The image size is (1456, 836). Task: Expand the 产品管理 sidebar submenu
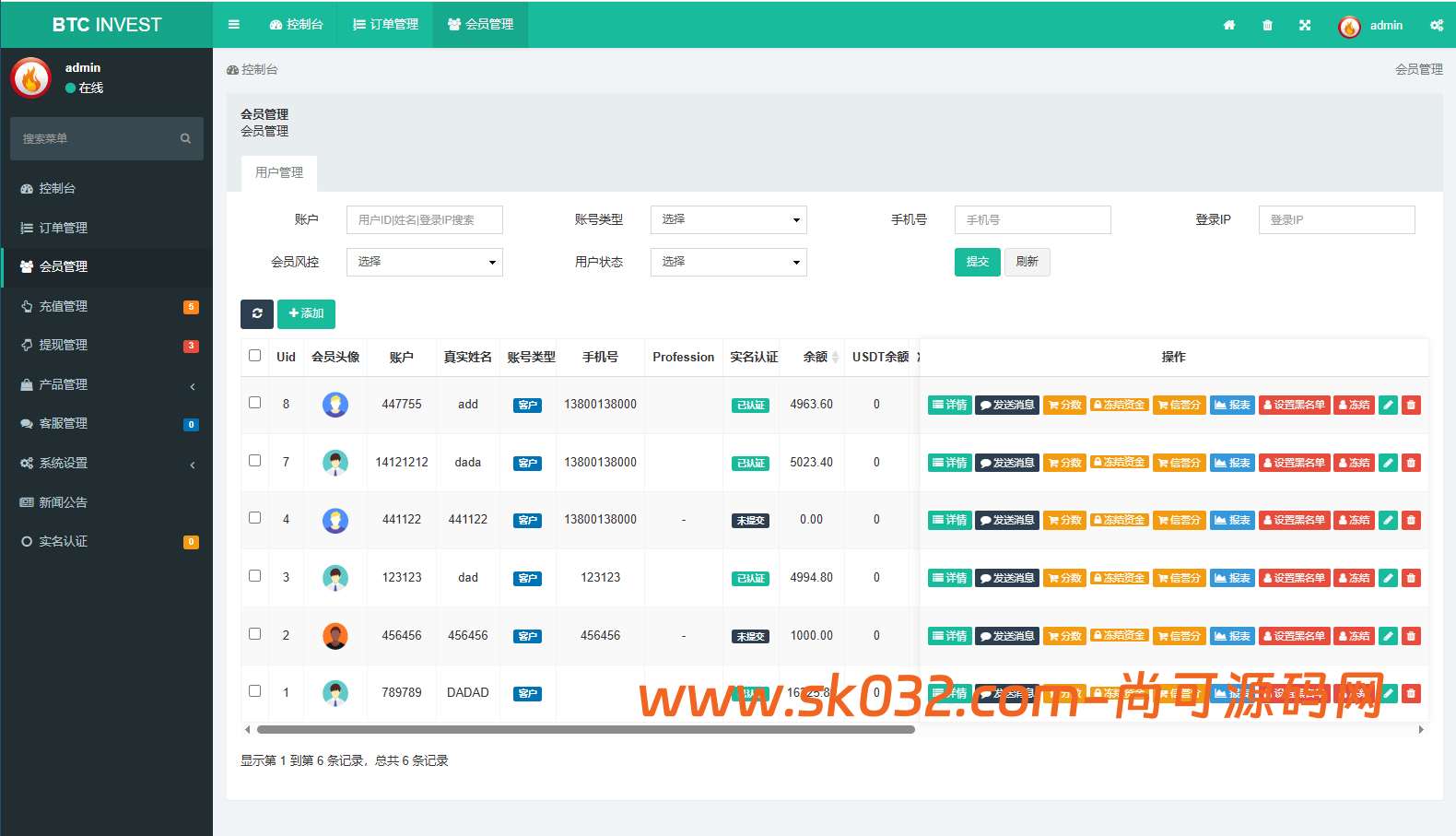coord(107,384)
